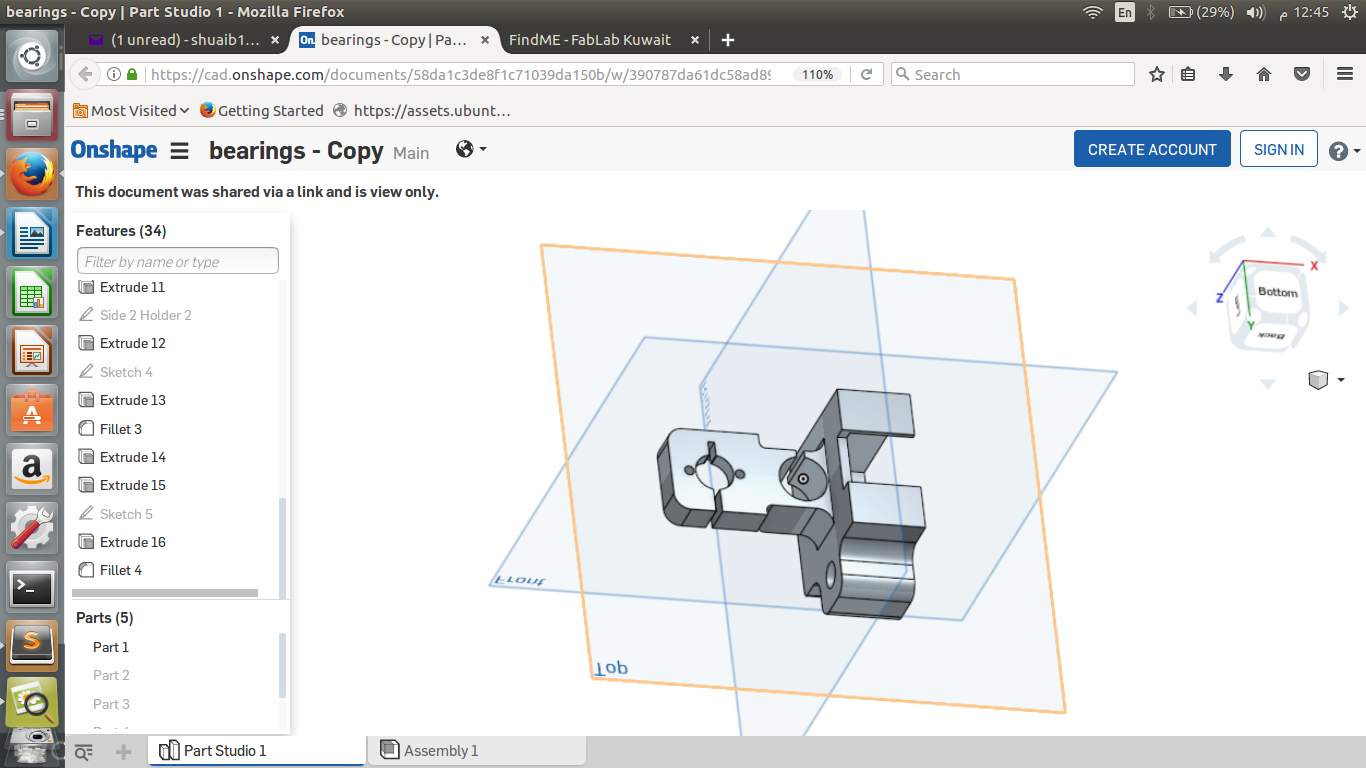Save page to Pocket
1366x768 pixels.
click(x=1302, y=74)
